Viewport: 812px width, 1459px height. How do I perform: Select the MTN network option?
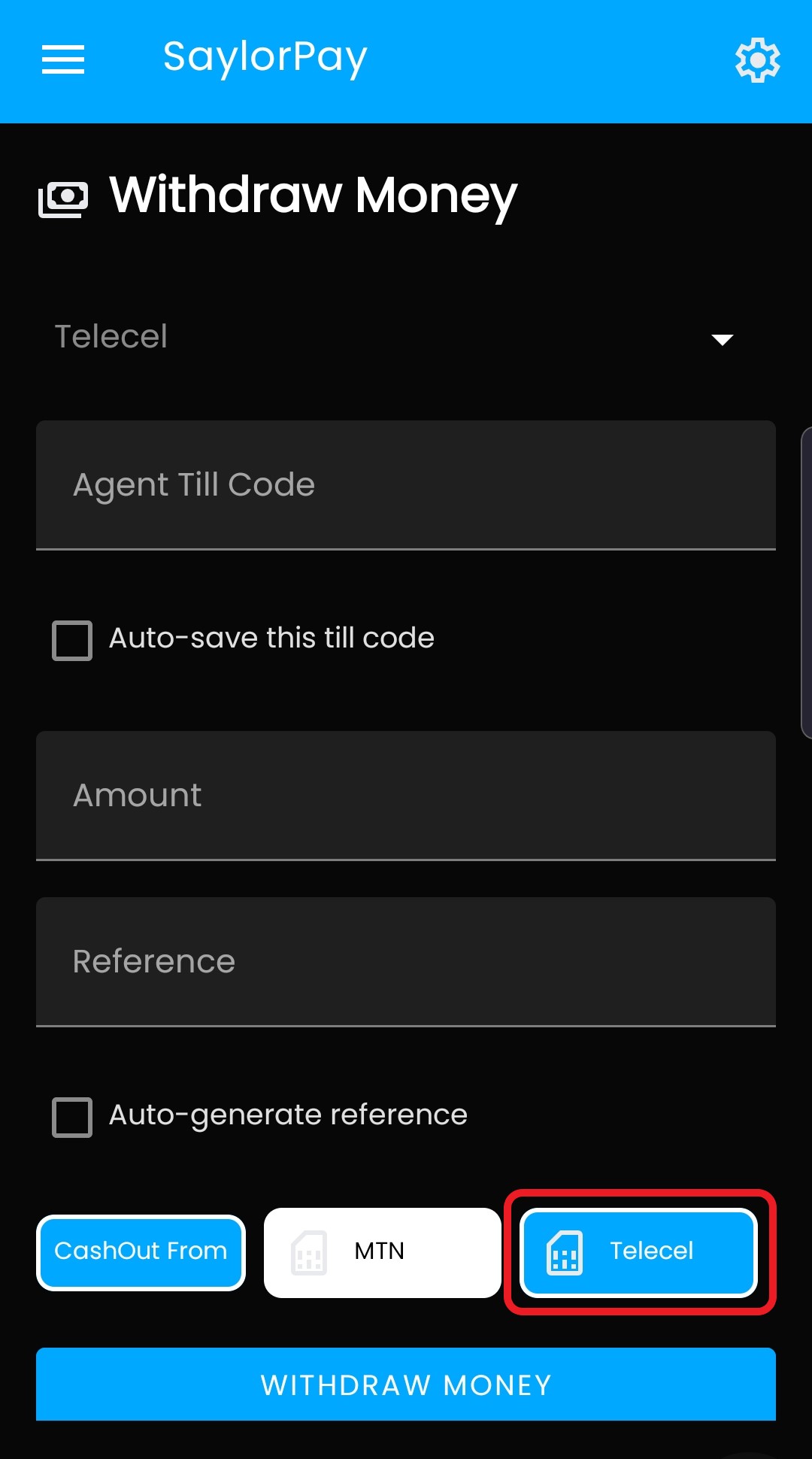click(383, 1252)
